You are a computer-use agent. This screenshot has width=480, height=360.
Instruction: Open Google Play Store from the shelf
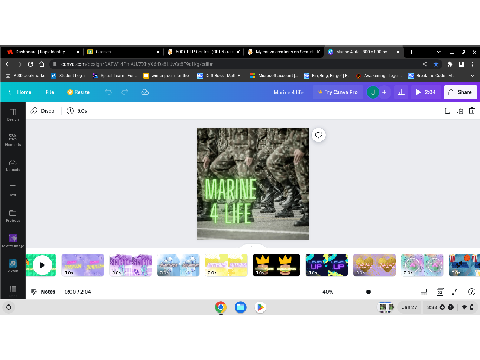point(260,307)
